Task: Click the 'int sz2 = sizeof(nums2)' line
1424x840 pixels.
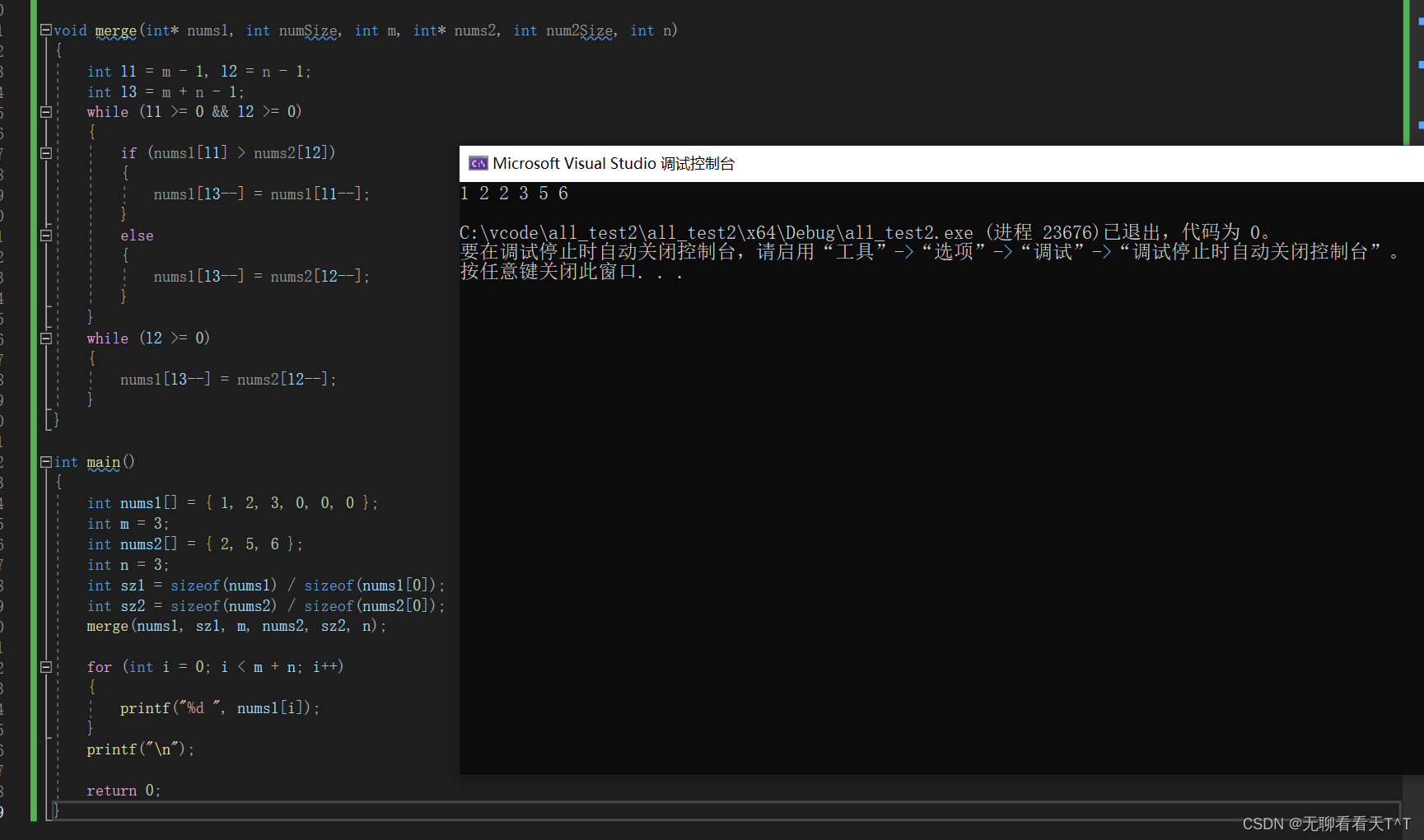Action: (266, 605)
